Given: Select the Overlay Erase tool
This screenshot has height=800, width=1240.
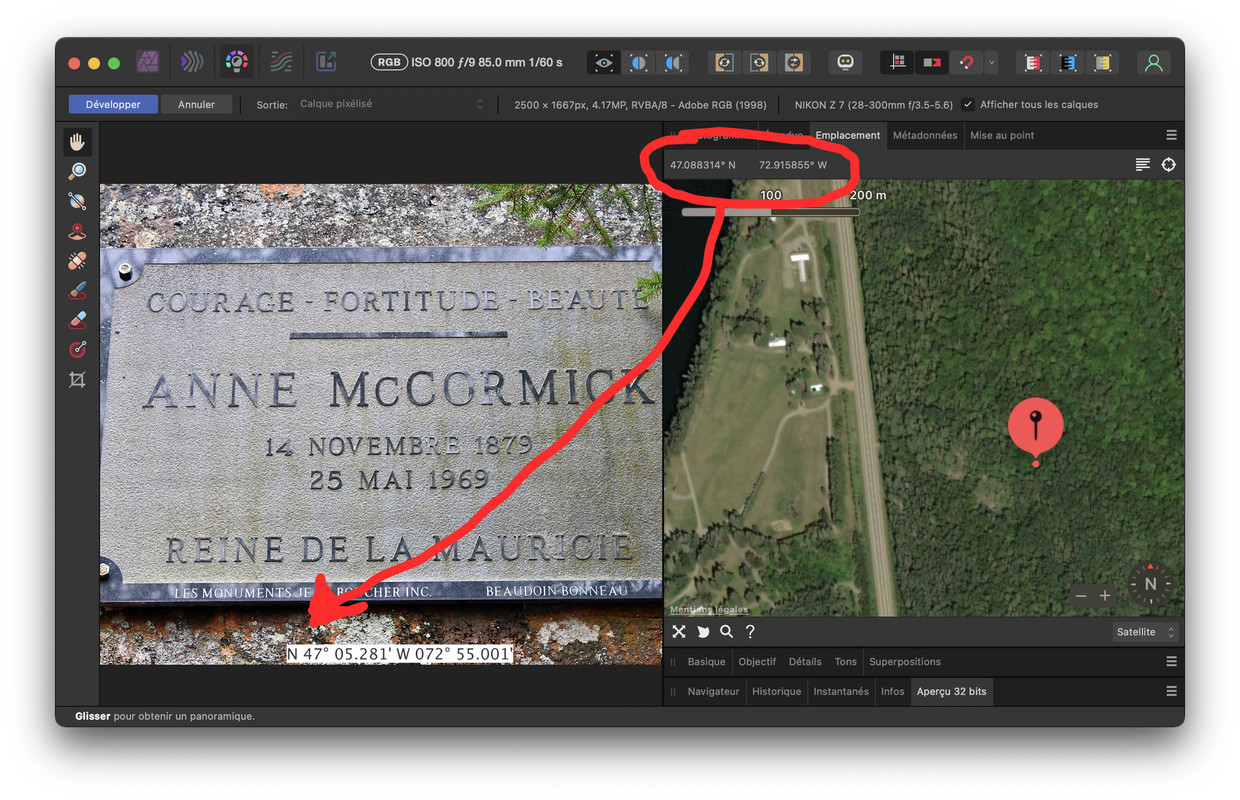Looking at the screenshot, I should 77,320.
